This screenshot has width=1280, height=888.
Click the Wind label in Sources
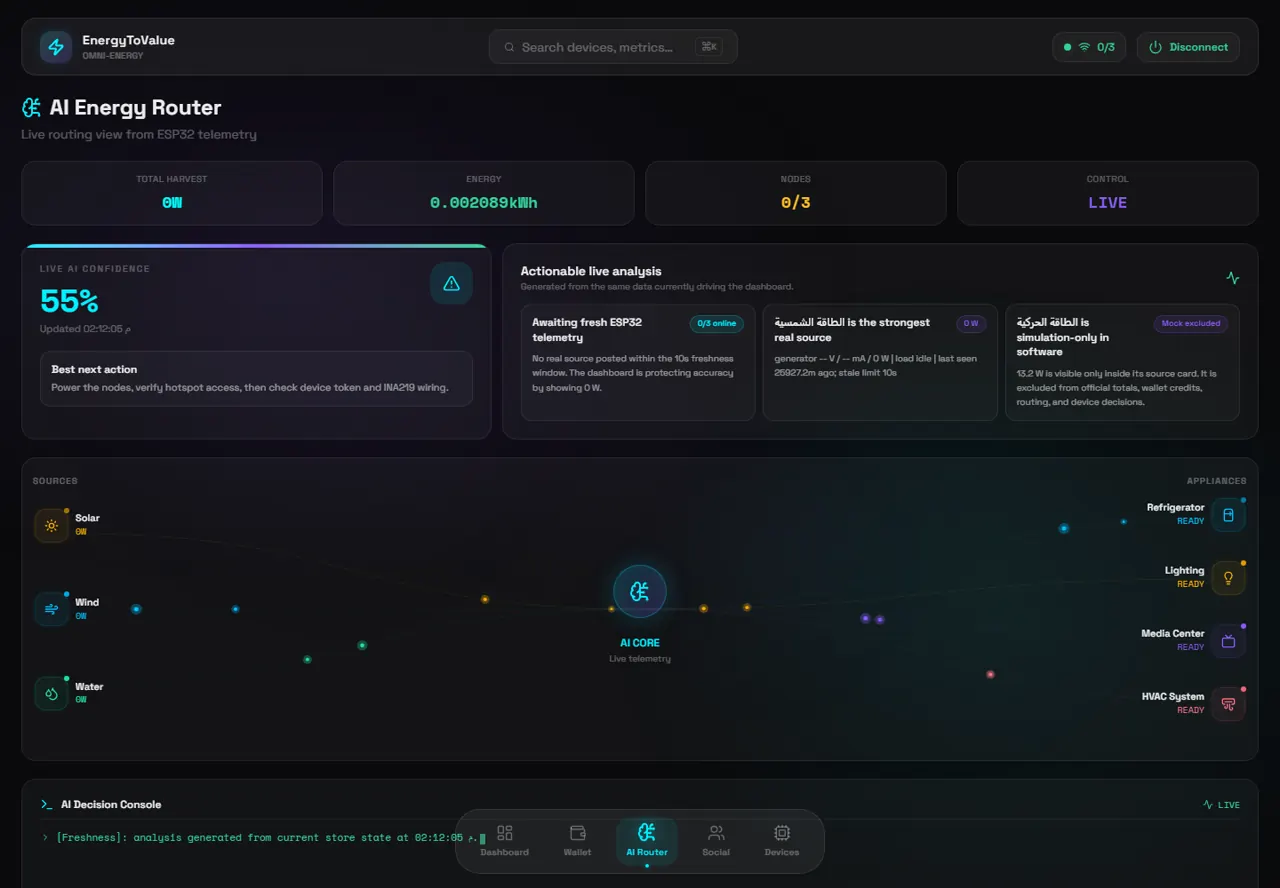point(87,602)
